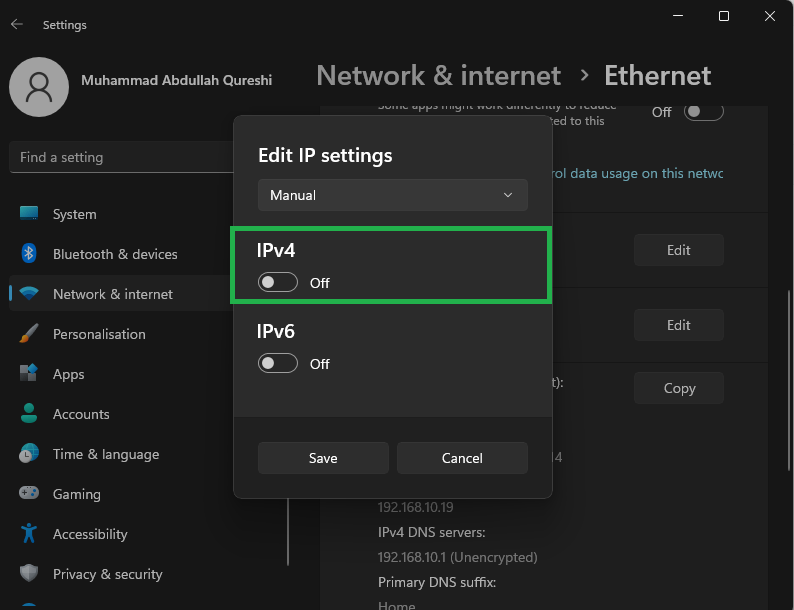The height and width of the screenshot is (610, 794).
Task: Save the IP settings
Action: (x=323, y=458)
